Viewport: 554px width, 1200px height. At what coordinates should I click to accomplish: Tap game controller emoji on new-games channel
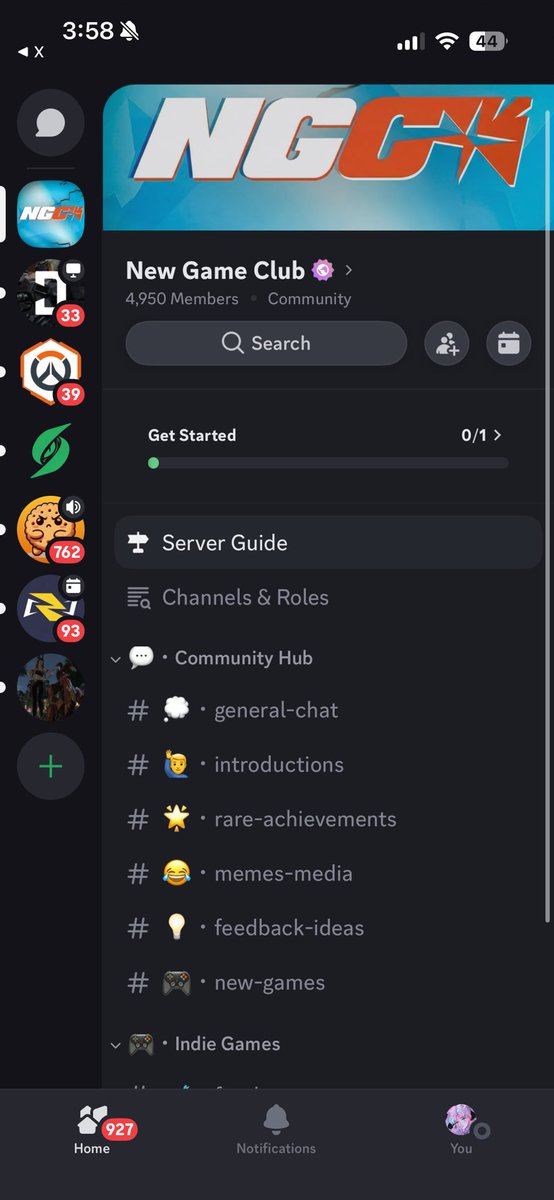pos(176,983)
